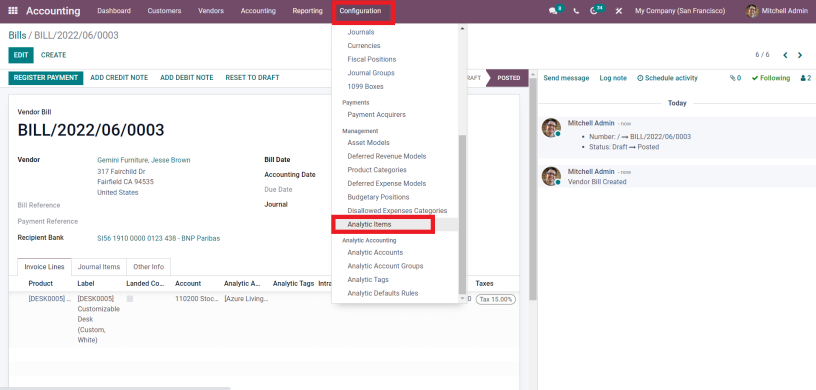This screenshot has width=816, height=390.
Task: Open the activities clock icon
Action: click(x=594, y=11)
